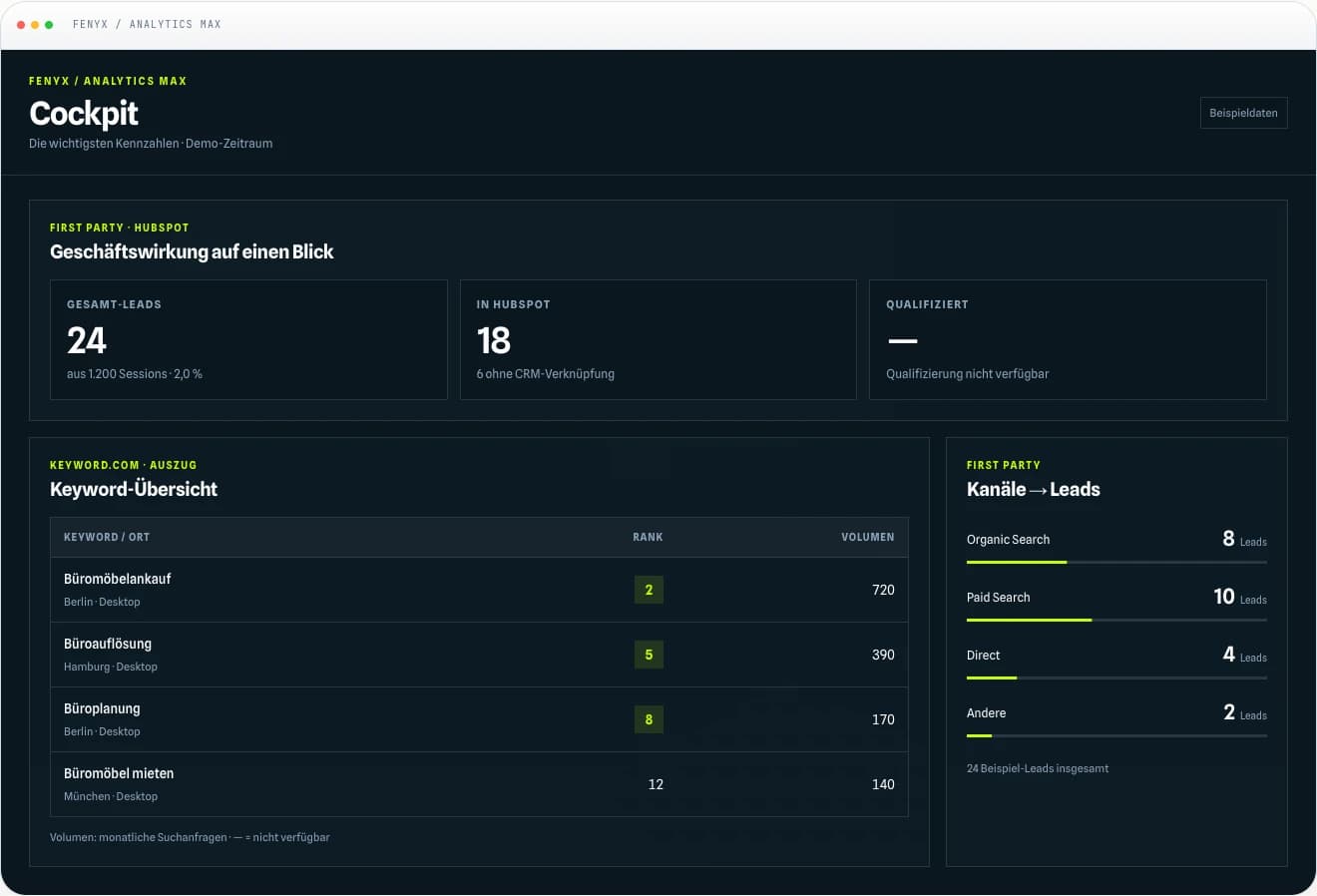Click 'aus 1.200 Sessions · 2,0 %' text
The height and width of the screenshot is (896, 1317).
[135, 374]
